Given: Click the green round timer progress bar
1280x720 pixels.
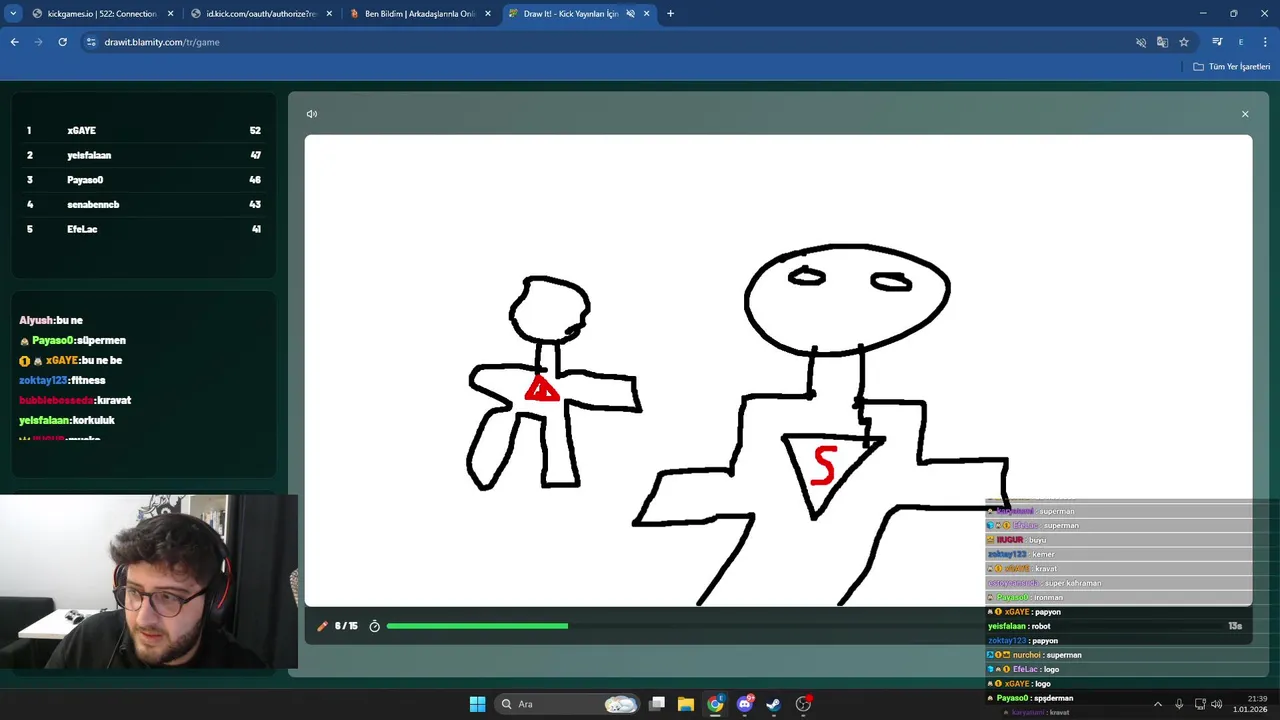Looking at the screenshot, I should (477, 626).
